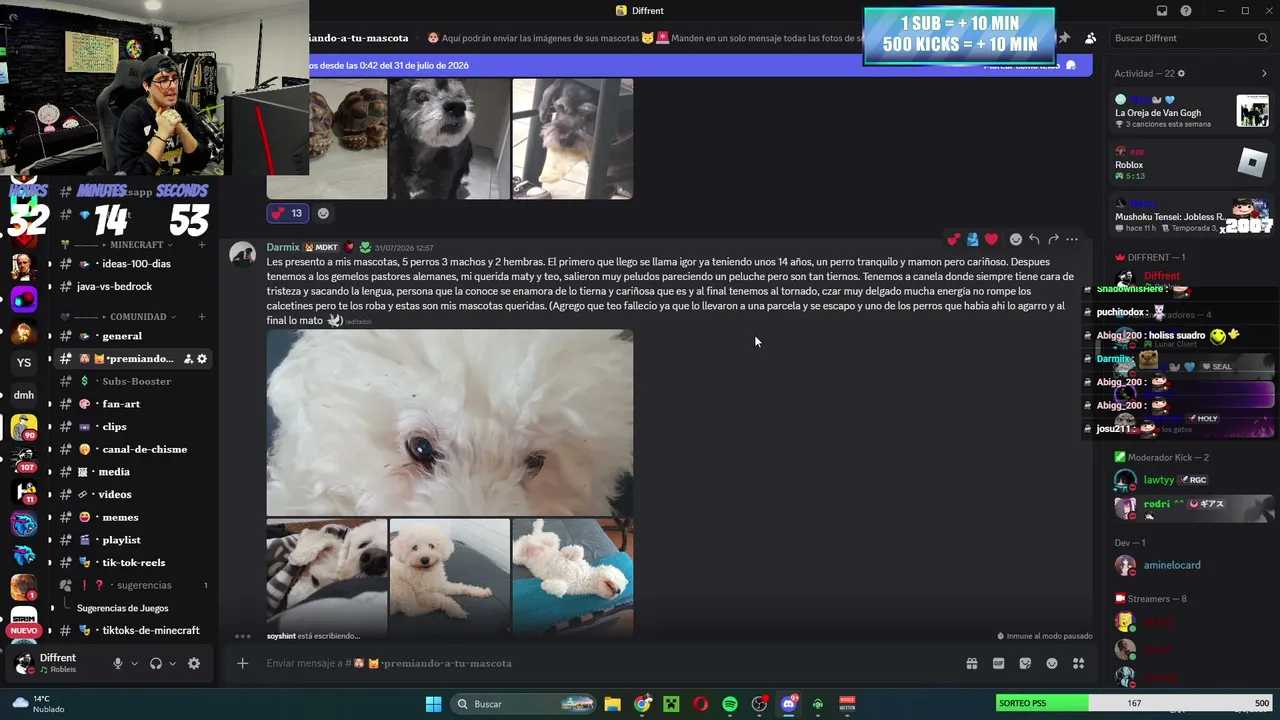Open the media channel
This screenshot has height=720, width=1280.
coord(131,472)
